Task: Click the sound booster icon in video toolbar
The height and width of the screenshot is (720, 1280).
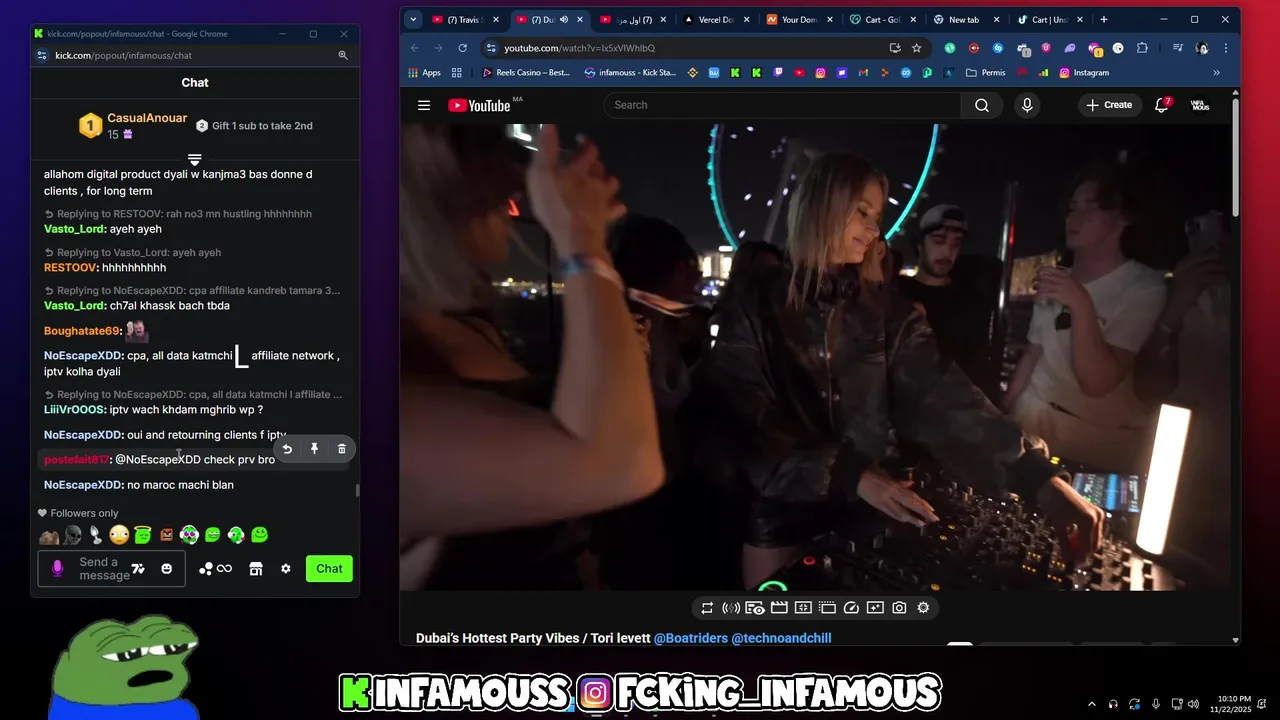Action: tap(731, 608)
